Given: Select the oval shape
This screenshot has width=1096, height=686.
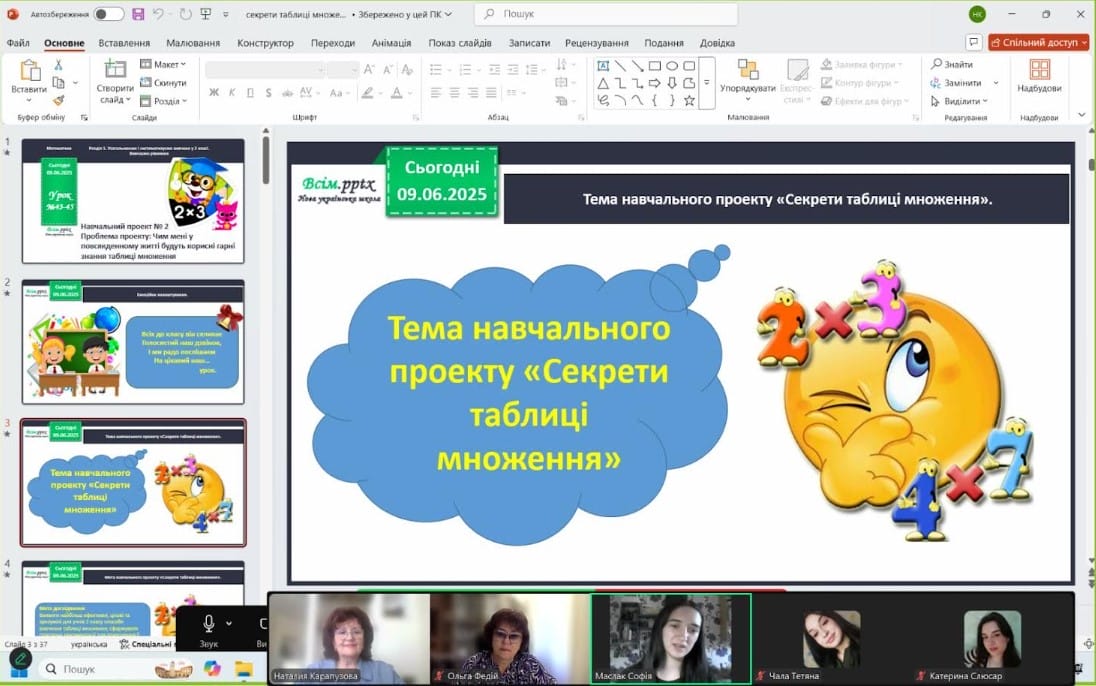Looking at the screenshot, I should (672, 66).
